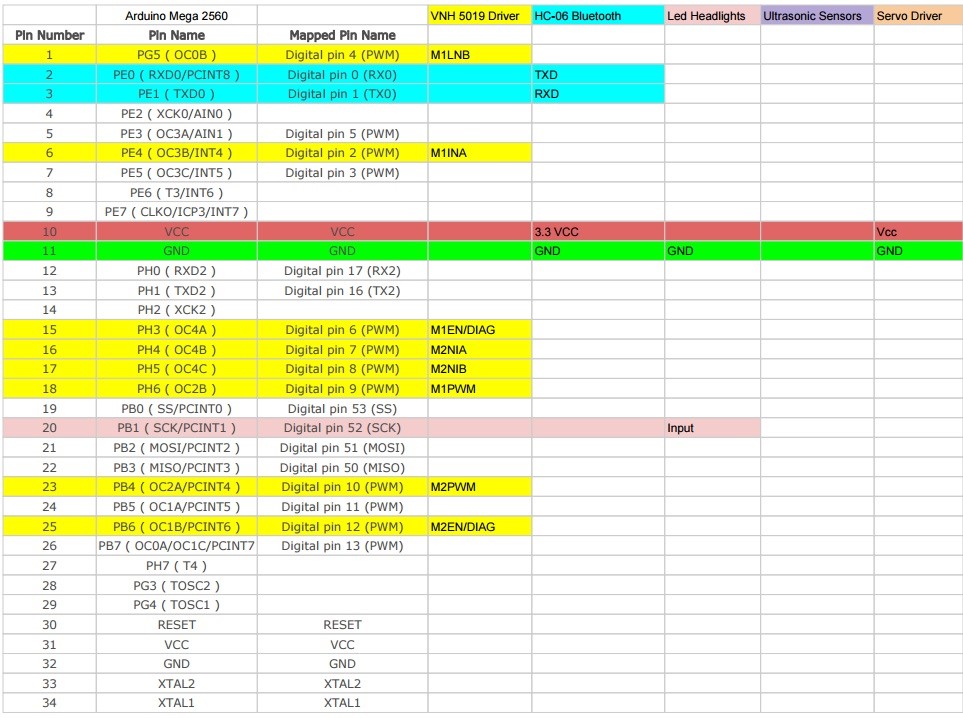The height and width of the screenshot is (718, 963).
Task: Click cell 'PE1 ( TXD0 )'
Action: [x=176, y=94]
